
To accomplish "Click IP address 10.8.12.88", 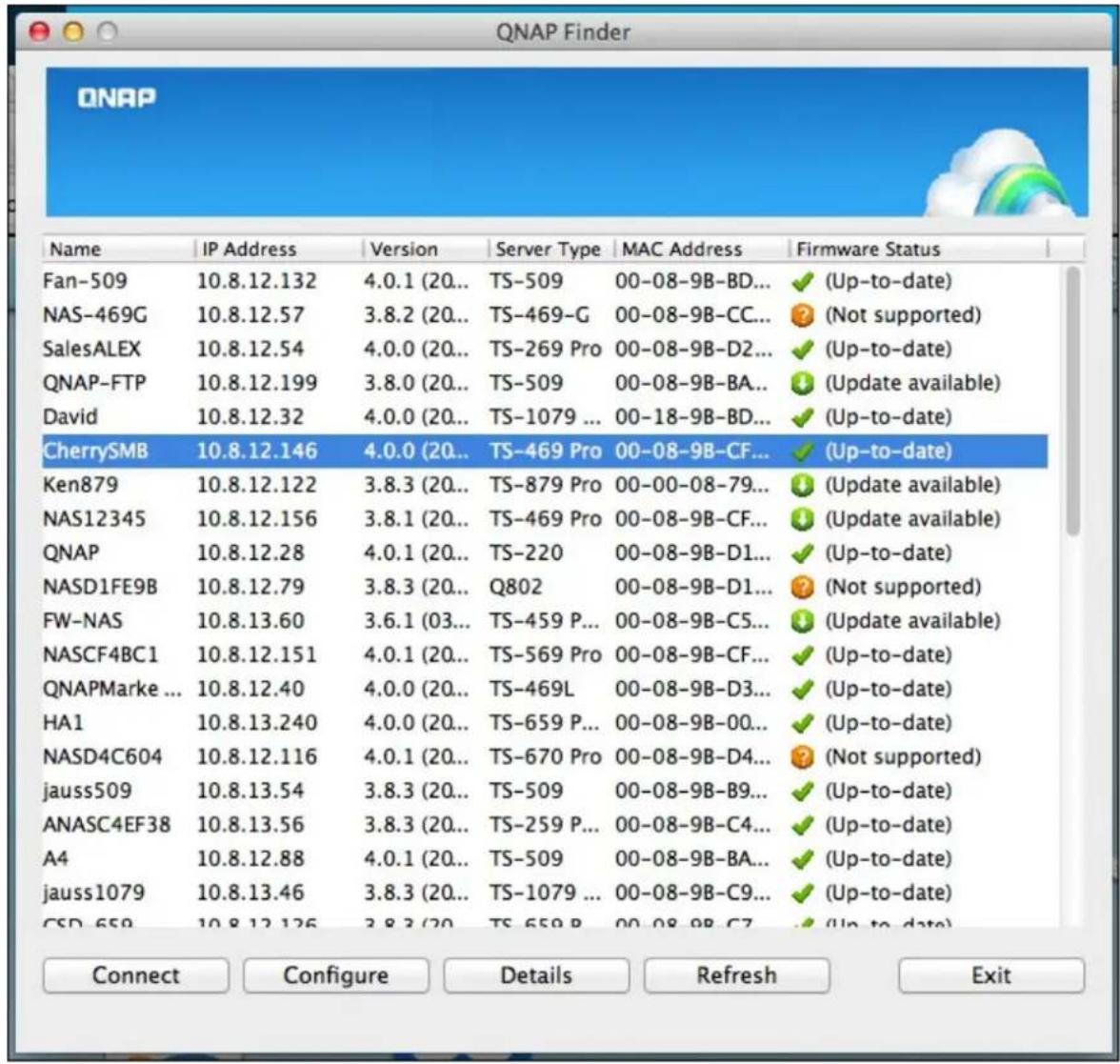I will pyautogui.click(x=250, y=859).
